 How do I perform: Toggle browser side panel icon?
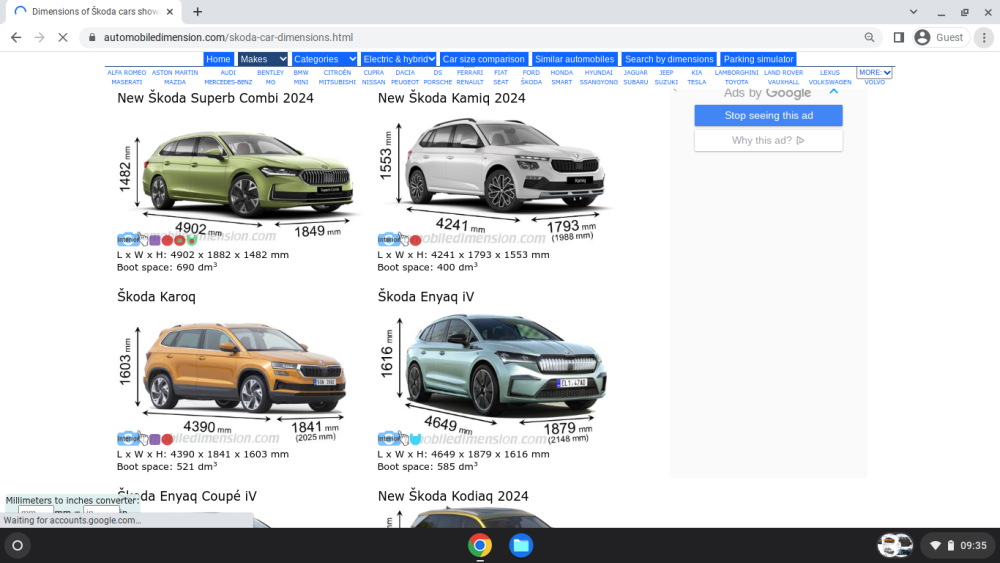tap(899, 38)
